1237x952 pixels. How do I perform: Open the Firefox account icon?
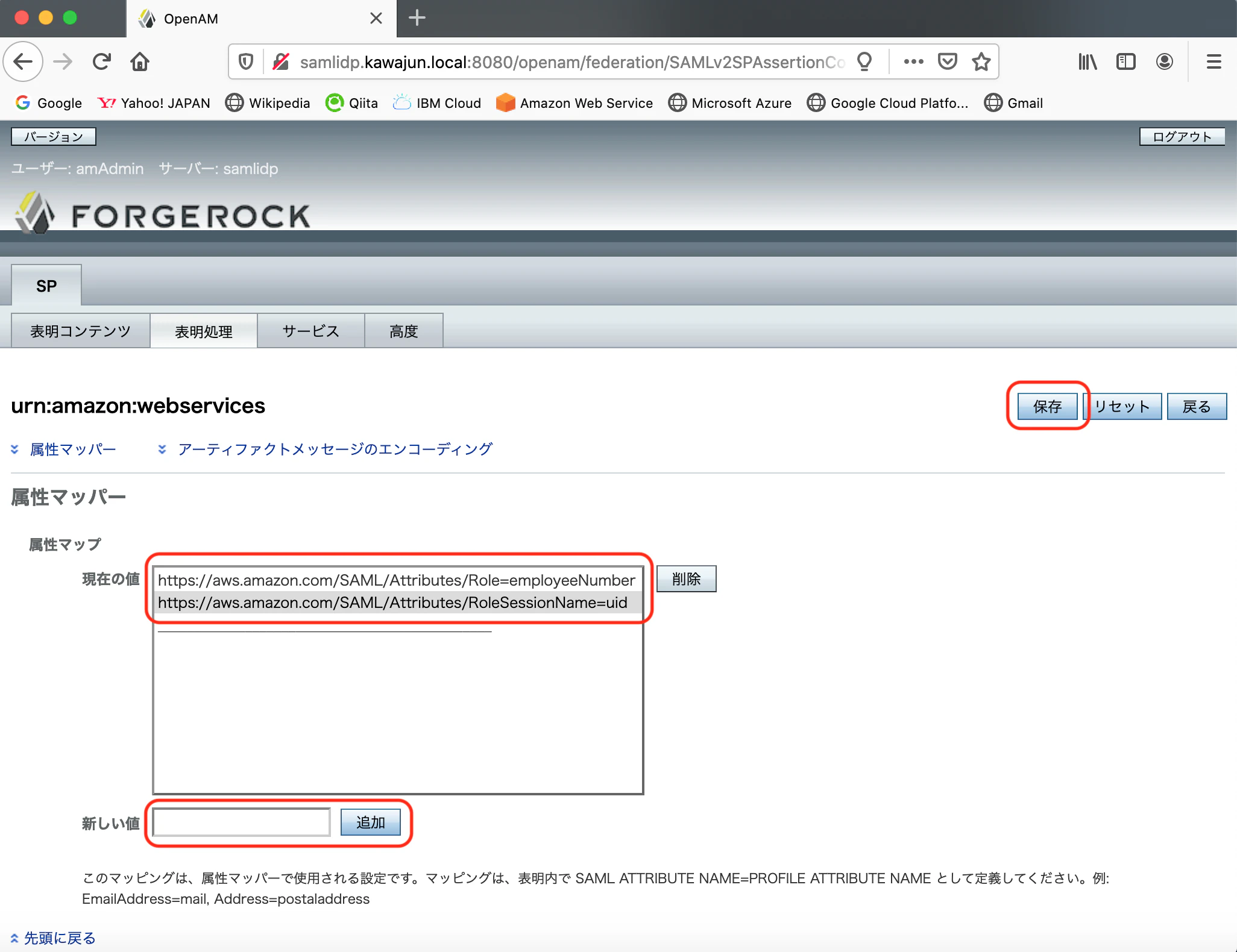coord(1165,61)
